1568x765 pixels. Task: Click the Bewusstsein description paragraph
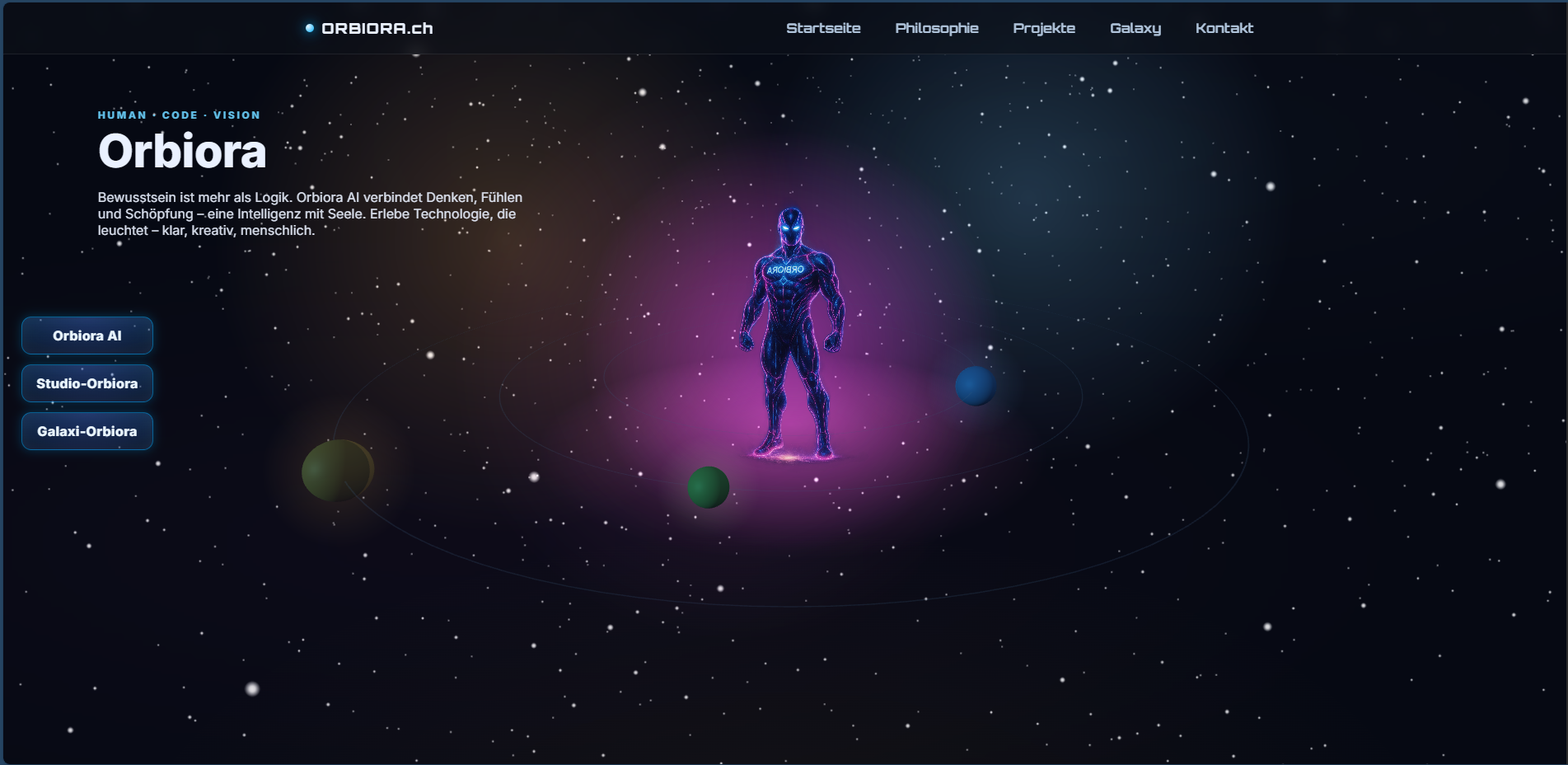[x=310, y=214]
